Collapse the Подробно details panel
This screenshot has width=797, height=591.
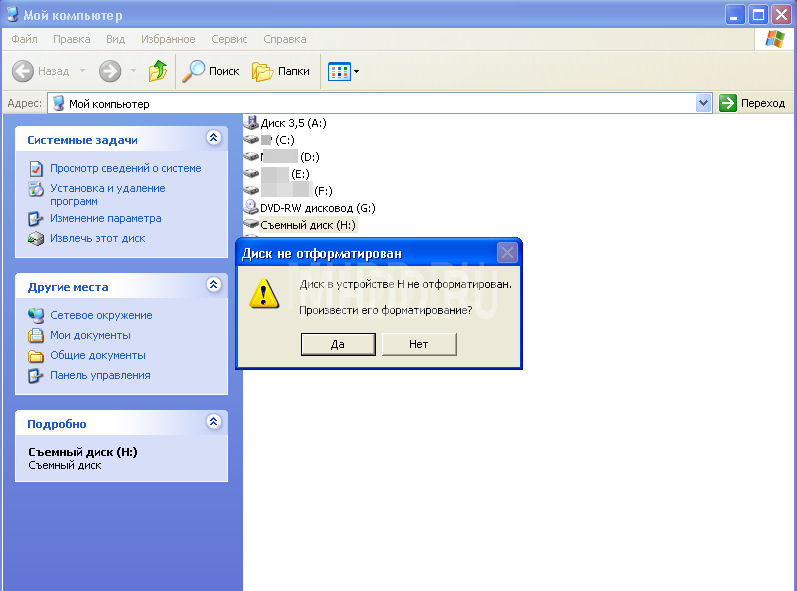pos(213,423)
